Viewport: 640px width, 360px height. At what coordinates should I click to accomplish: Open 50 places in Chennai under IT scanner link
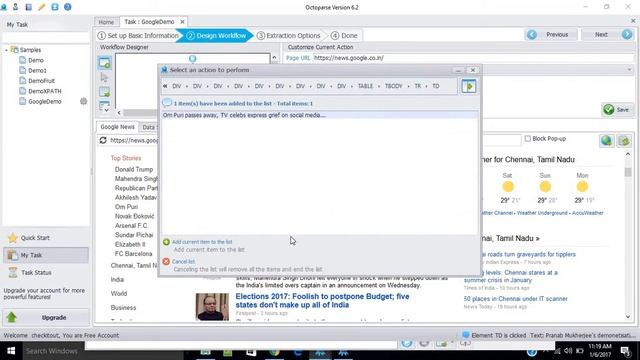[x=516, y=299]
